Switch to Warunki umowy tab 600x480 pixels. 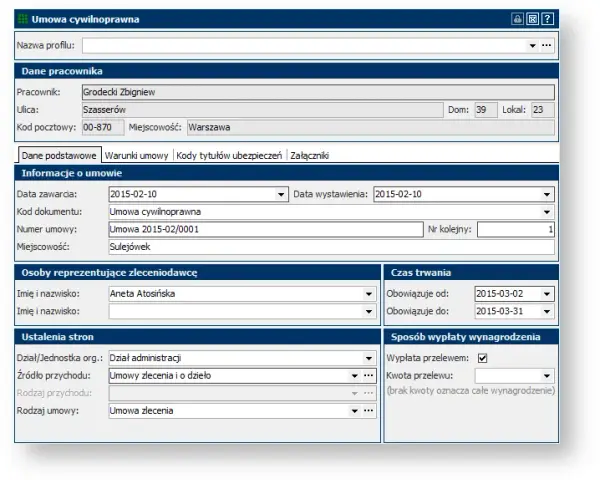tap(137, 155)
